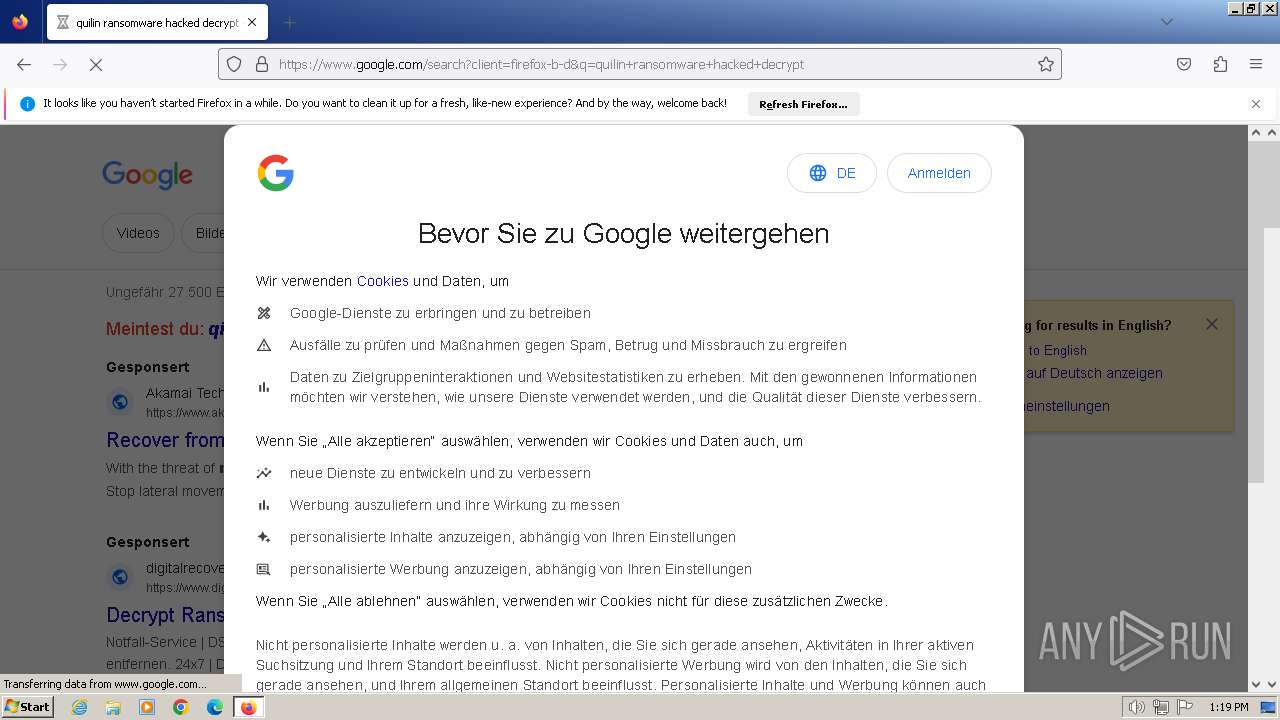Click the Google logo in consent dialog

tap(276, 173)
